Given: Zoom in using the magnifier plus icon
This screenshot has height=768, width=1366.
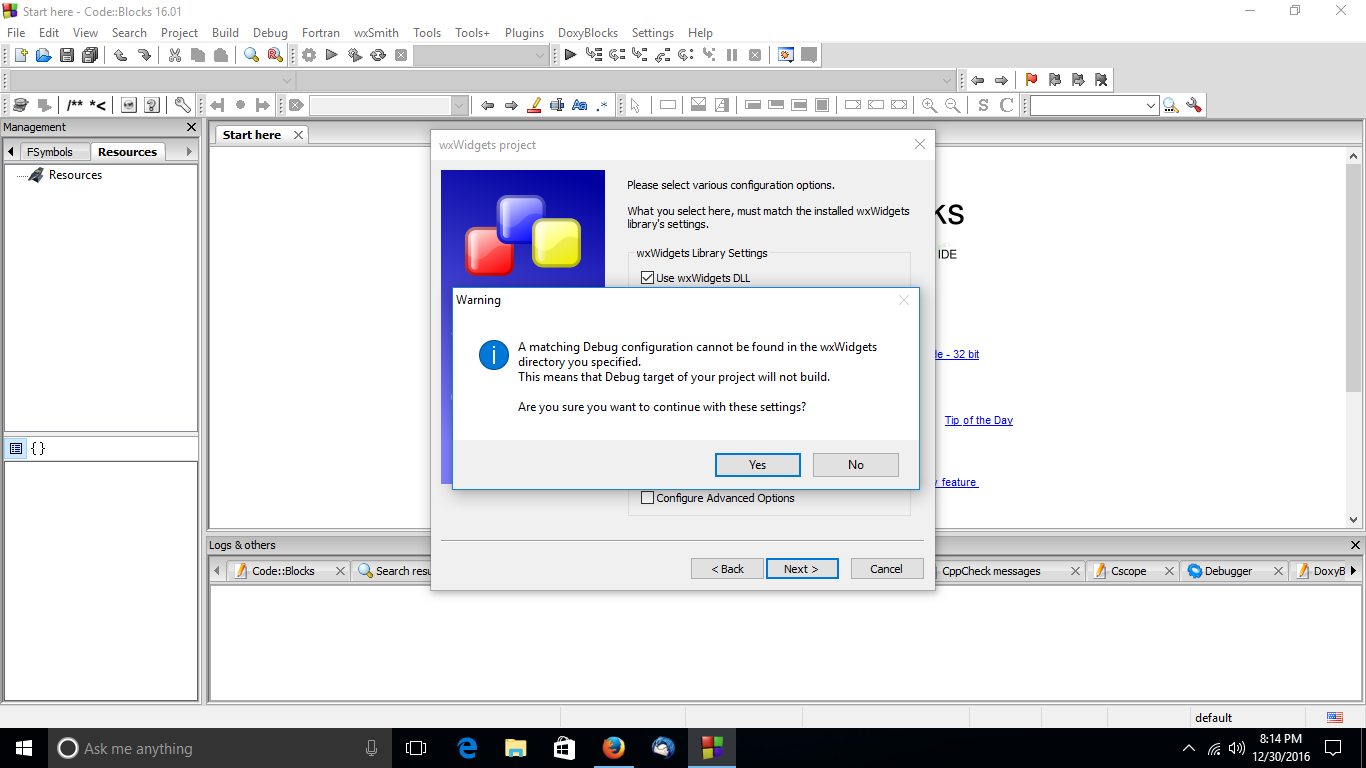Looking at the screenshot, I should pyautogui.click(x=929, y=105).
